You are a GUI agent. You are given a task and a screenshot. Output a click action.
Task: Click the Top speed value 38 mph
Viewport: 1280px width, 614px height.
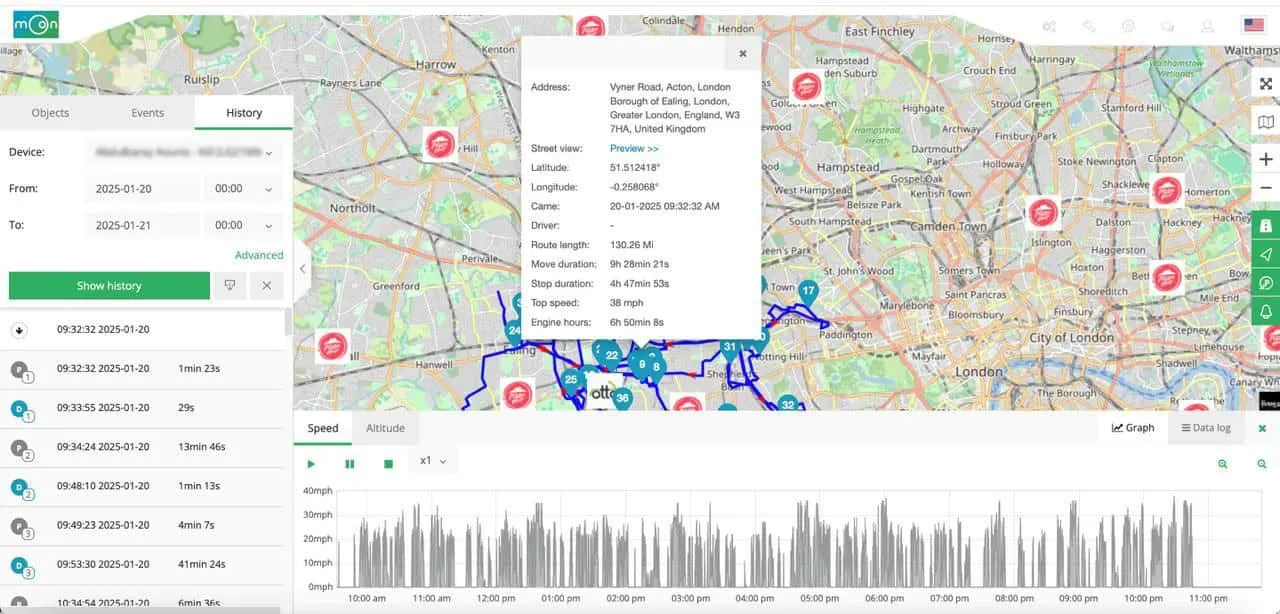(x=628, y=303)
